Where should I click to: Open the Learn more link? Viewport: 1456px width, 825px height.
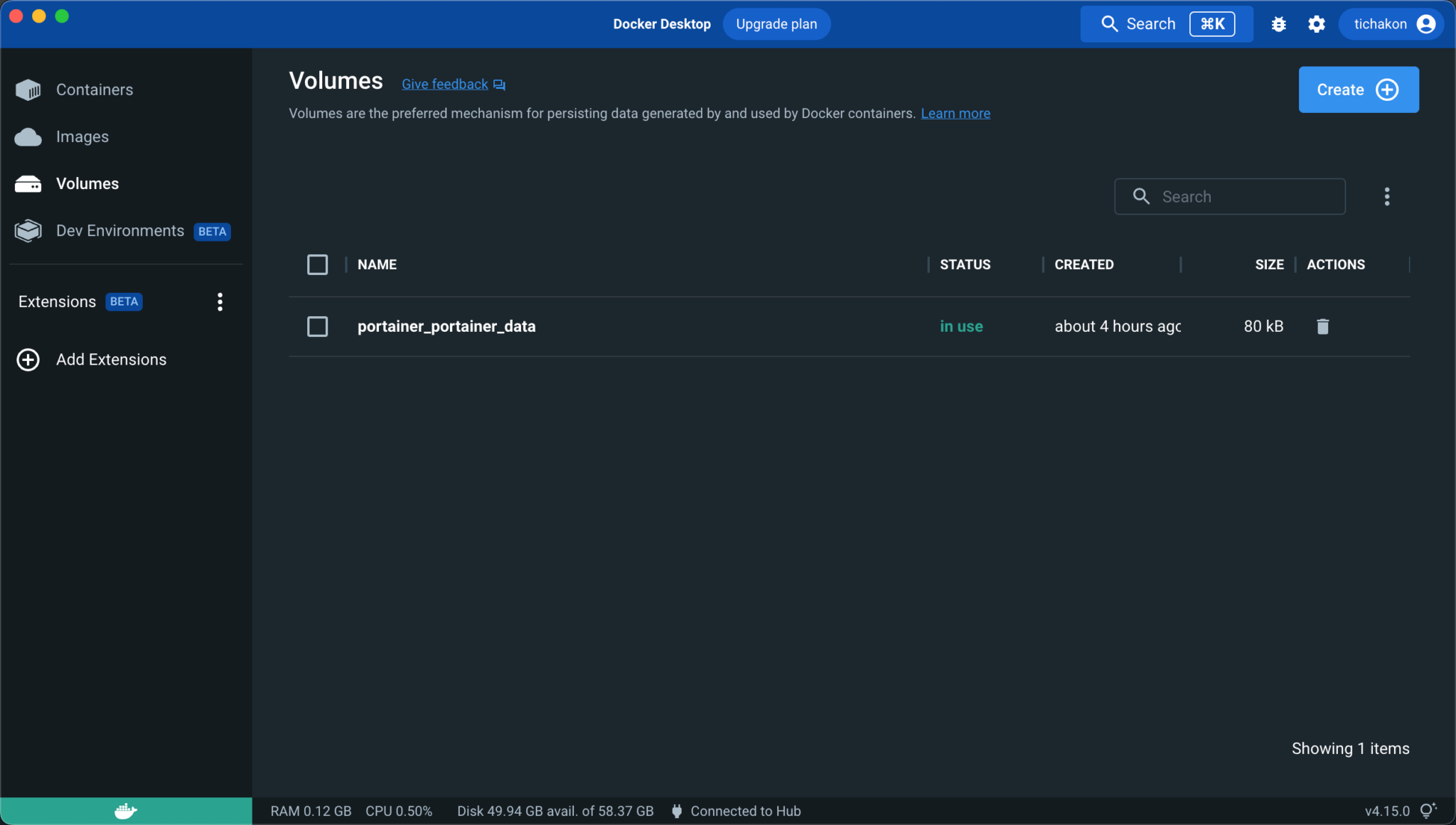(955, 114)
